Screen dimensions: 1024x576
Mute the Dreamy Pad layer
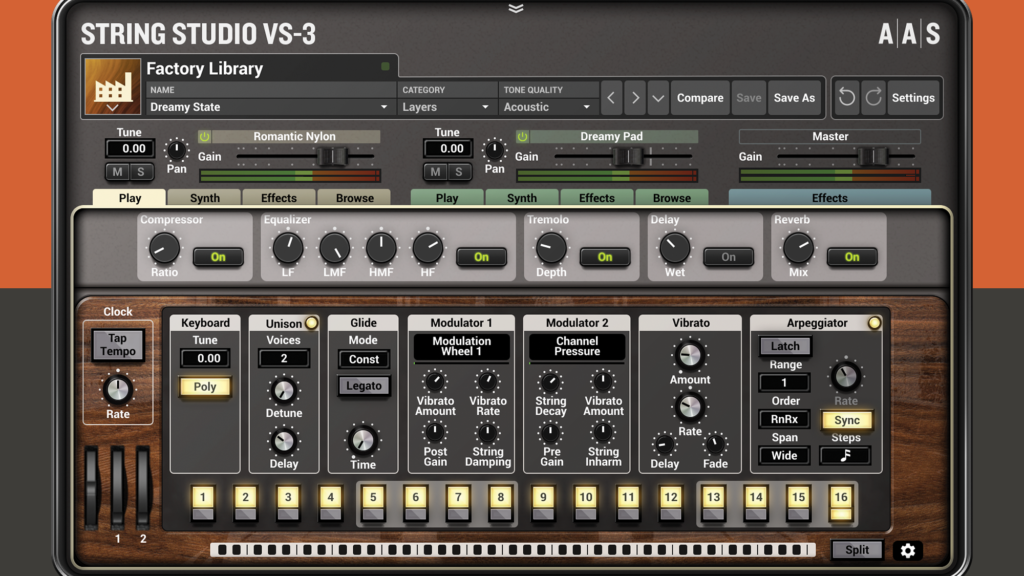(x=436, y=172)
